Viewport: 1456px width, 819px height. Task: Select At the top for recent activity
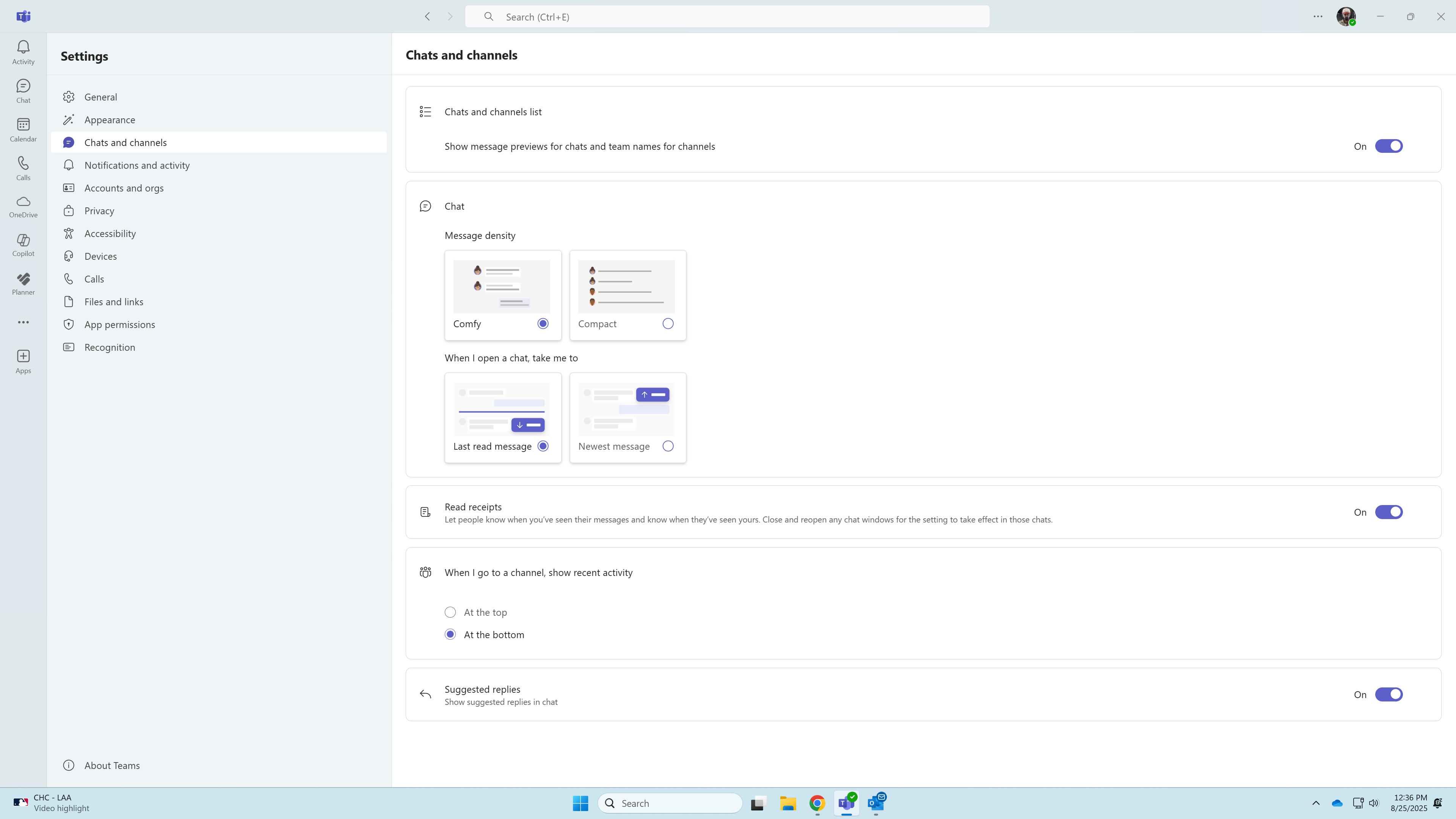click(x=450, y=612)
